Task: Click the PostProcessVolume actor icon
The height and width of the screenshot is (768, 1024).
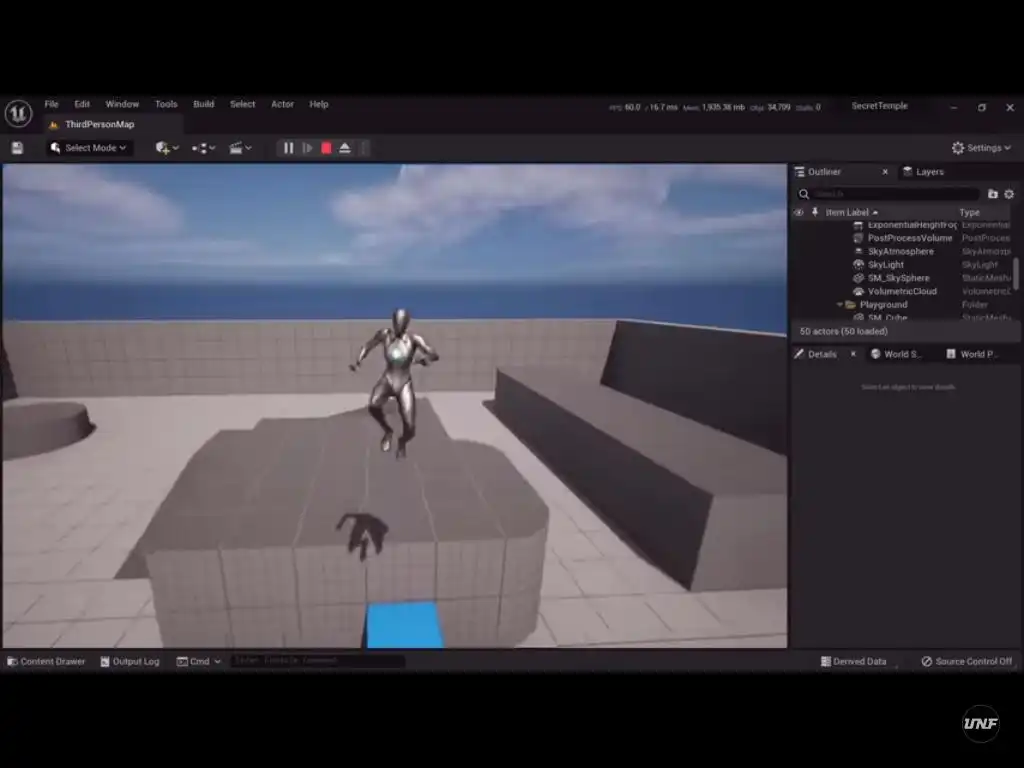Action: click(858, 238)
